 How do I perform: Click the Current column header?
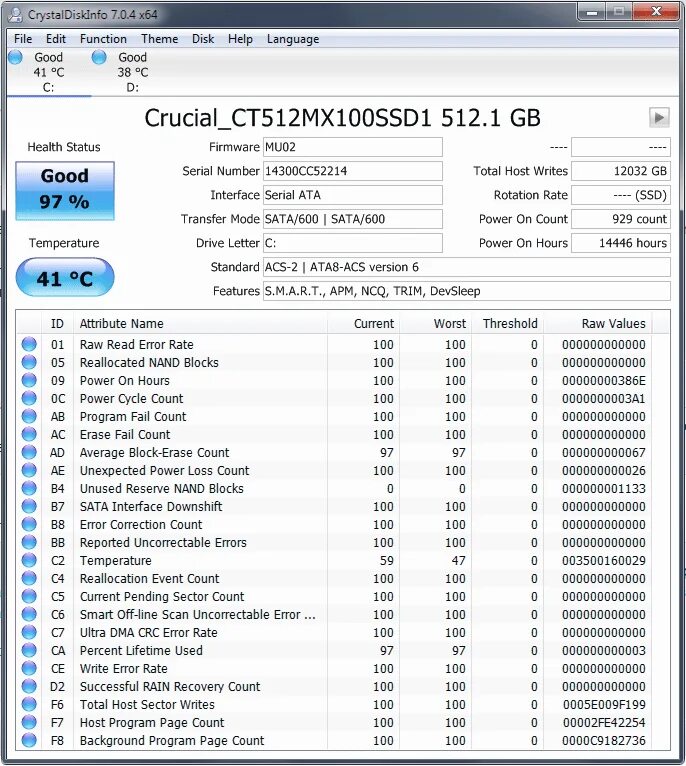(363, 323)
